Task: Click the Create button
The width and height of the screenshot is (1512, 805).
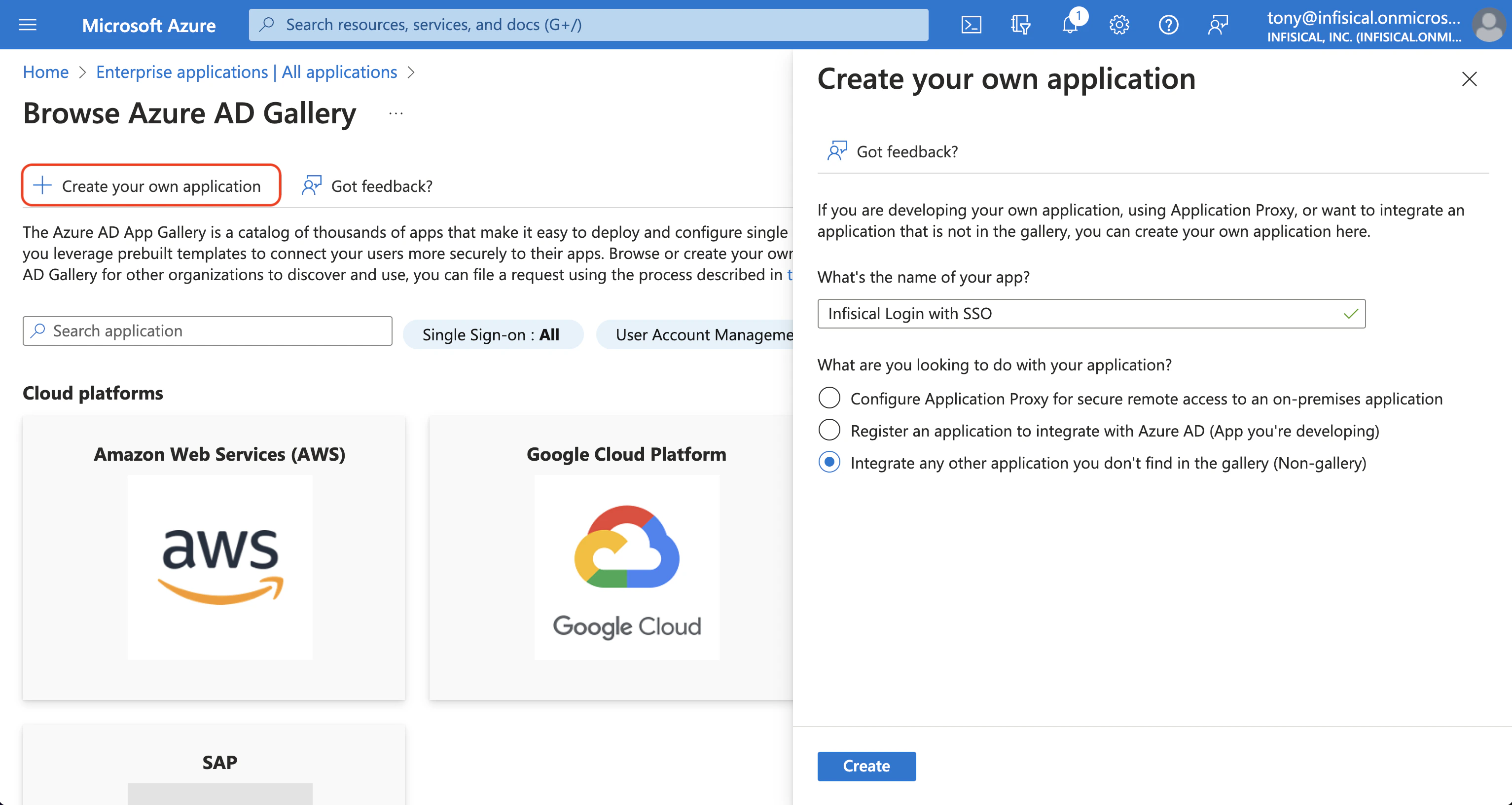Action: coord(866,766)
